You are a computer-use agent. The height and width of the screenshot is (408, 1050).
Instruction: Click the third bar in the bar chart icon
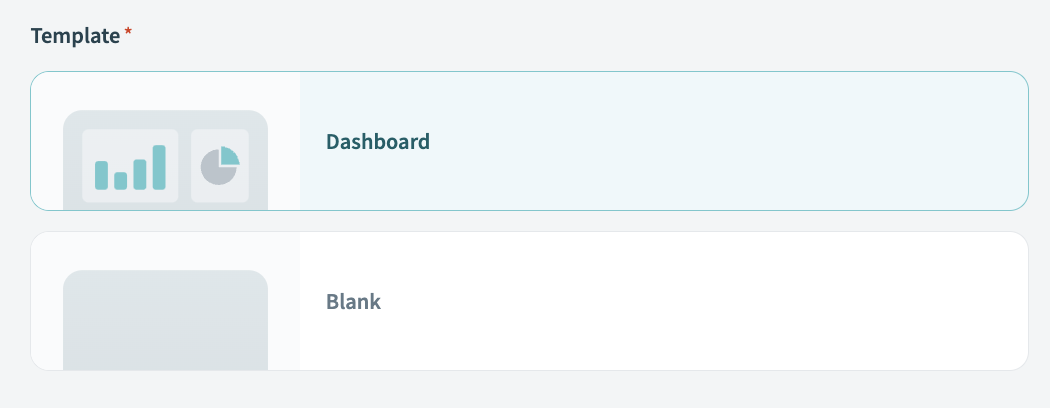click(x=140, y=174)
